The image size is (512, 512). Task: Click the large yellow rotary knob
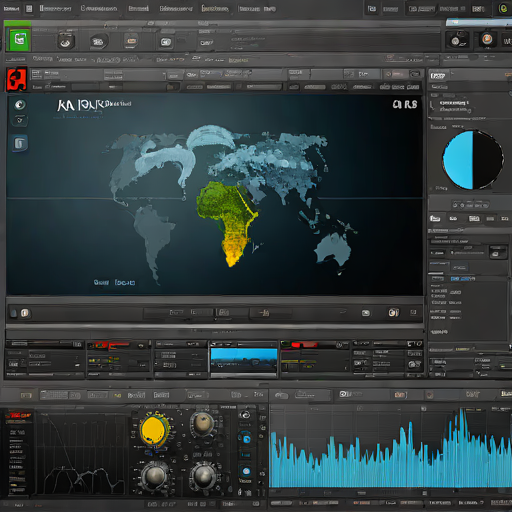(x=154, y=430)
